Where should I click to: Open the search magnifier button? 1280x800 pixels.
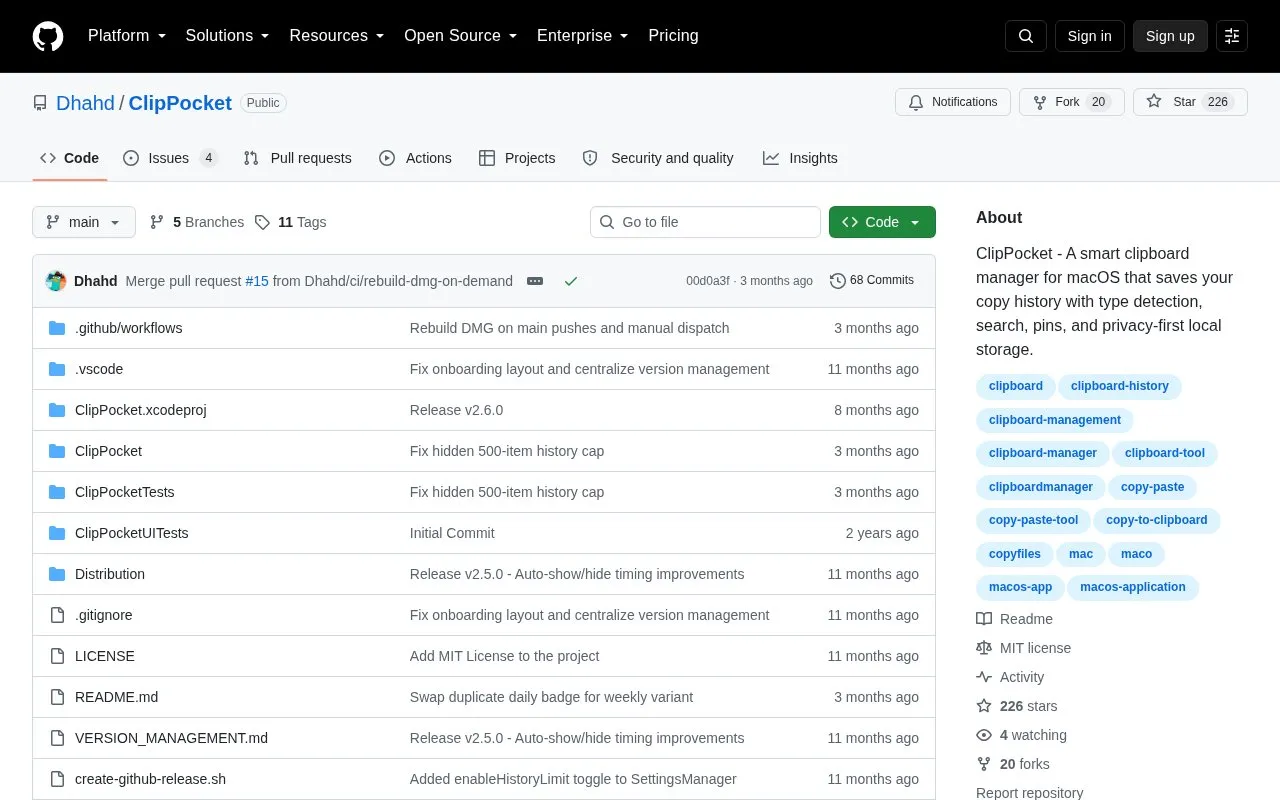click(1026, 36)
